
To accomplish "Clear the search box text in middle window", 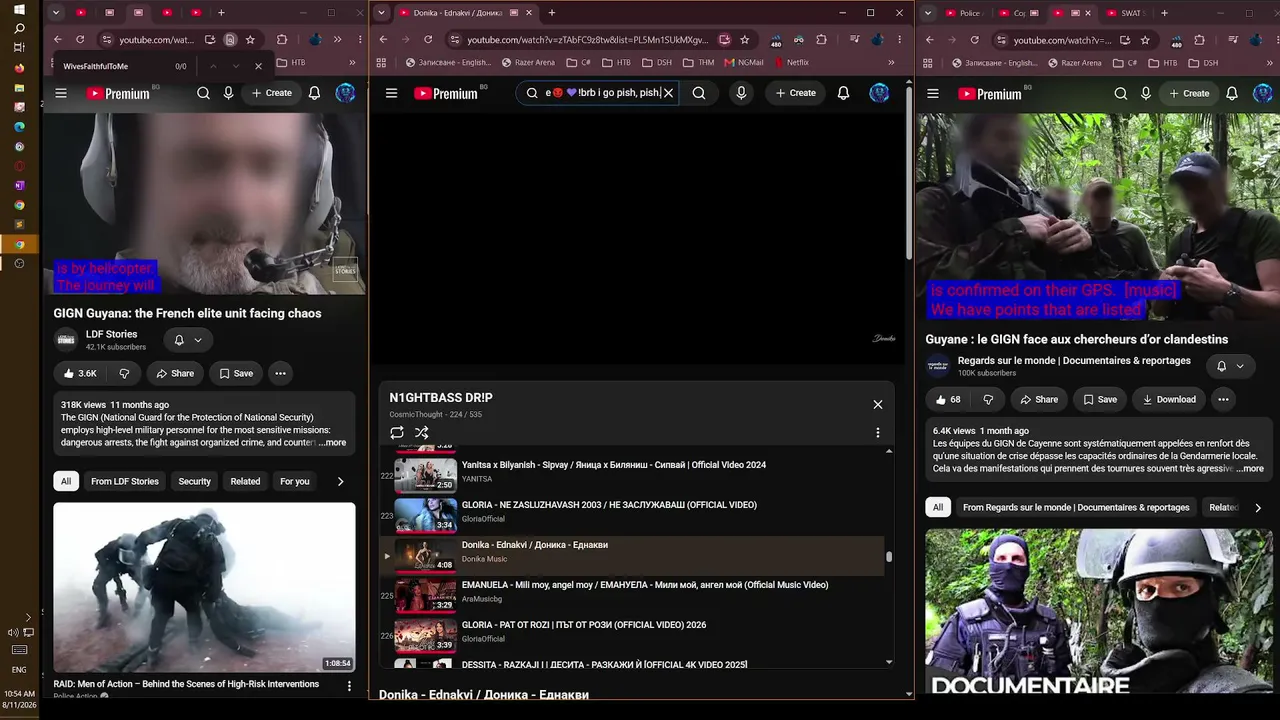I will point(668,93).
